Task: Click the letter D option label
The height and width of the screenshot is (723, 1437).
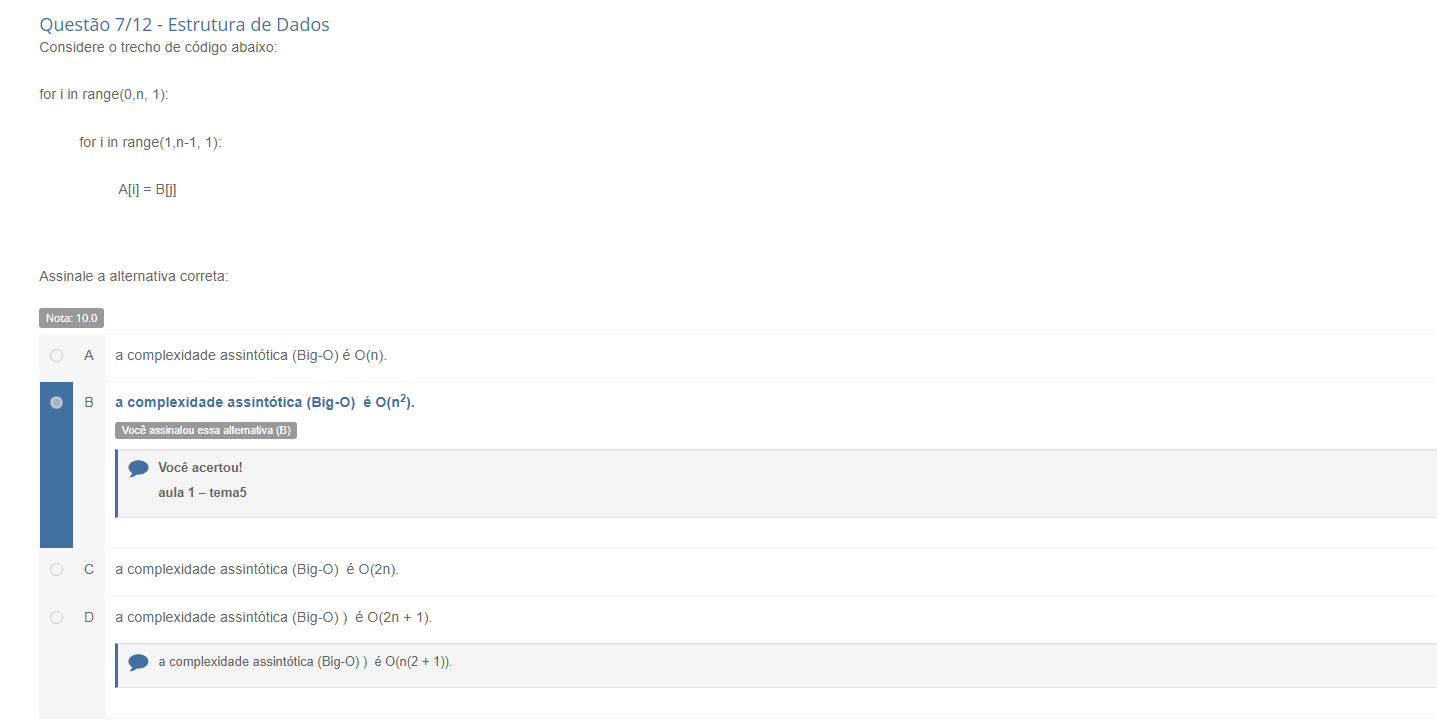Action: click(89, 617)
